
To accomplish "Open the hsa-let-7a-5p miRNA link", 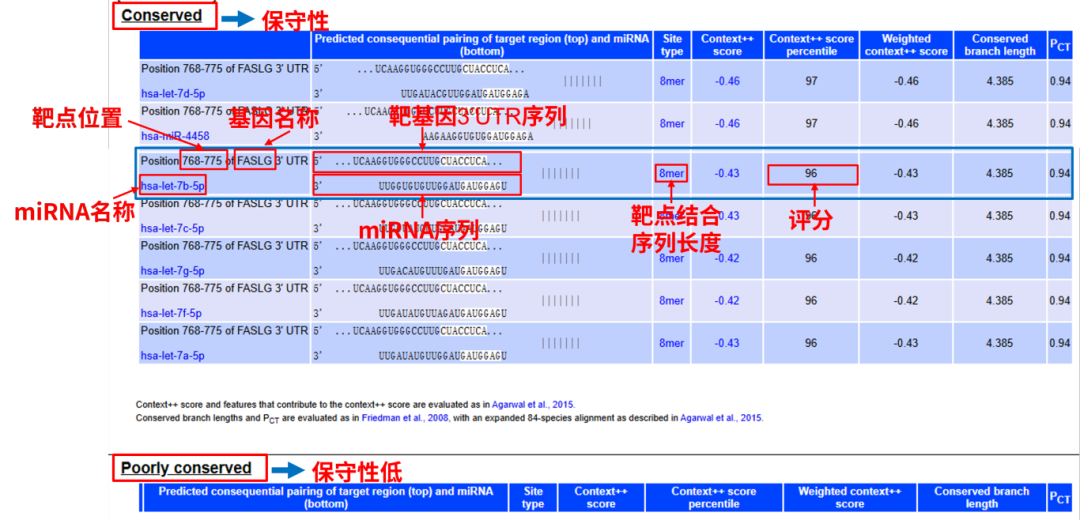I will pyautogui.click(x=172, y=356).
